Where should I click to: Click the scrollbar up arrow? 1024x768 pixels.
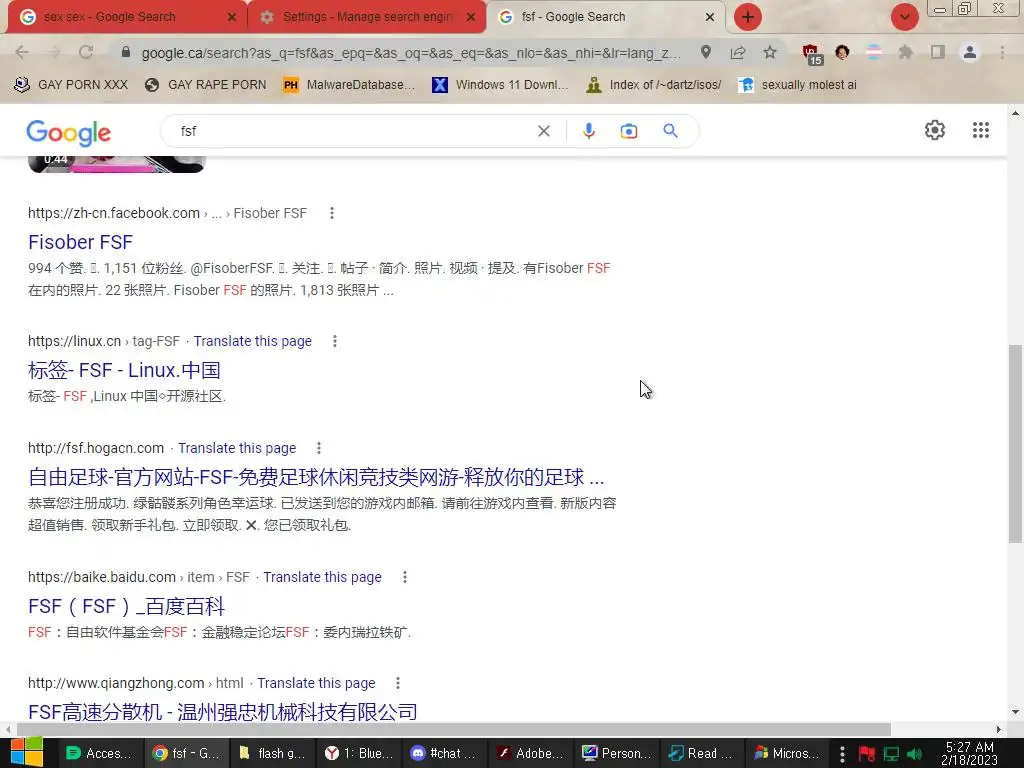click(x=1015, y=113)
